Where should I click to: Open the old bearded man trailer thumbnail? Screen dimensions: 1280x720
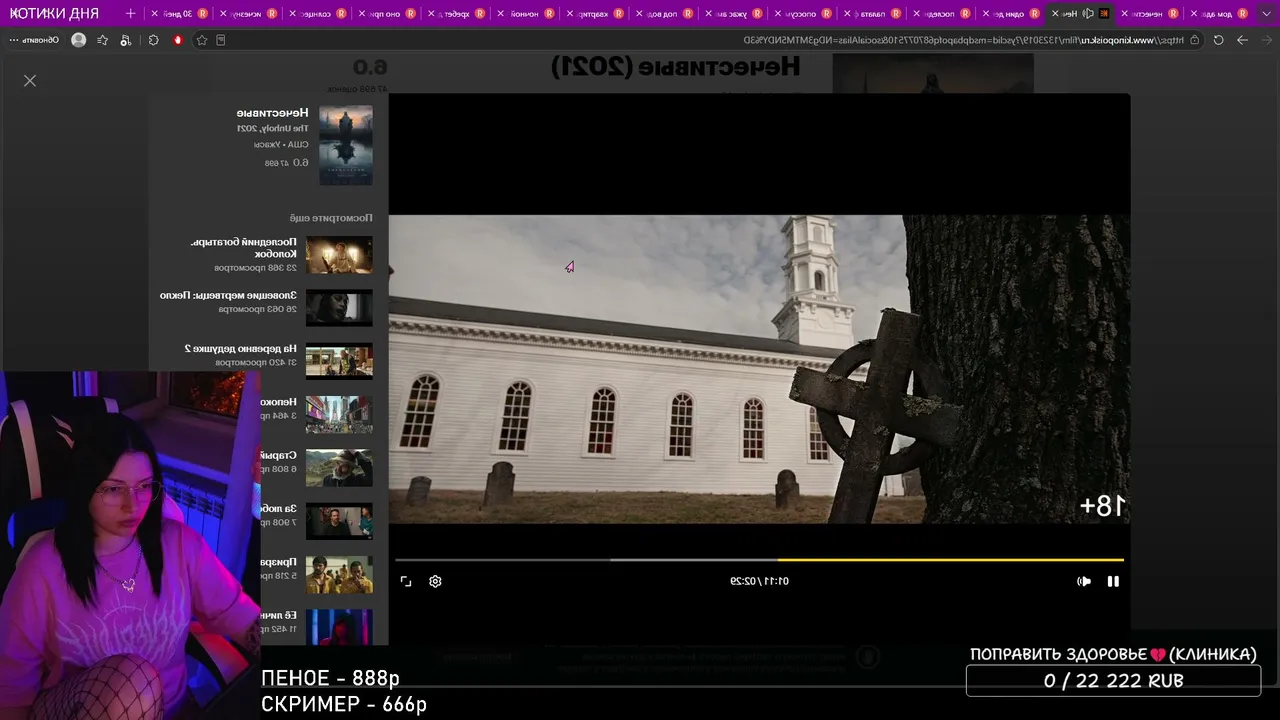click(x=339, y=468)
